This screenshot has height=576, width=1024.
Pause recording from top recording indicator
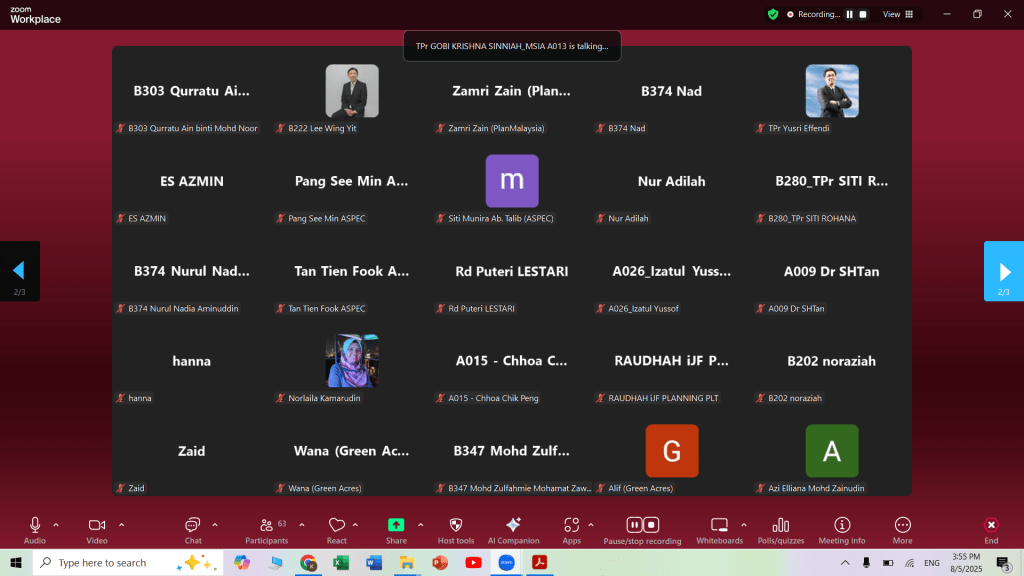point(850,14)
